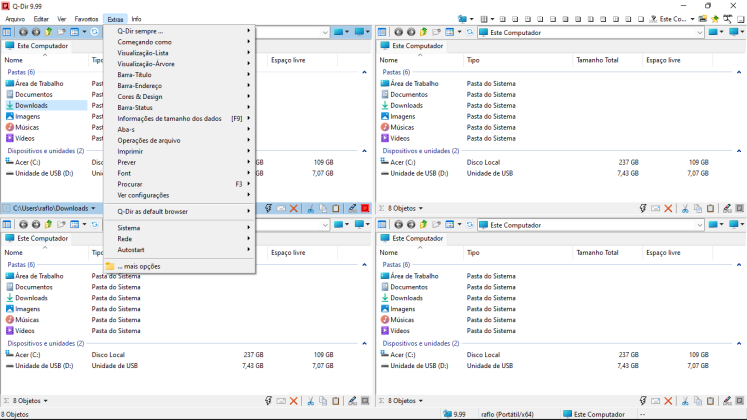Open the ... mais opções entry
Image resolution: width=747 pixels, height=420 pixels.
pyautogui.click(x=180, y=266)
